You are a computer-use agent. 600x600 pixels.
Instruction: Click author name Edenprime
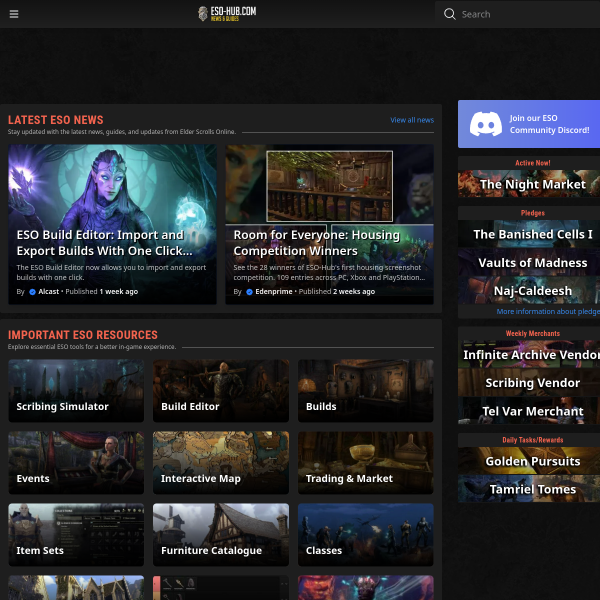(274, 292)
